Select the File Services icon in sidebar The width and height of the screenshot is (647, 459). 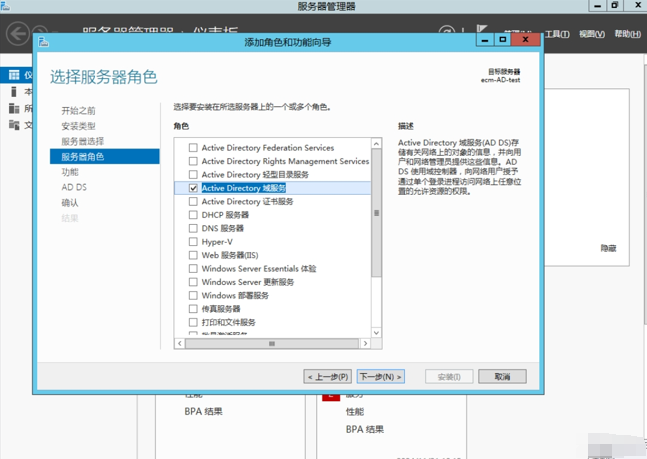14,124
